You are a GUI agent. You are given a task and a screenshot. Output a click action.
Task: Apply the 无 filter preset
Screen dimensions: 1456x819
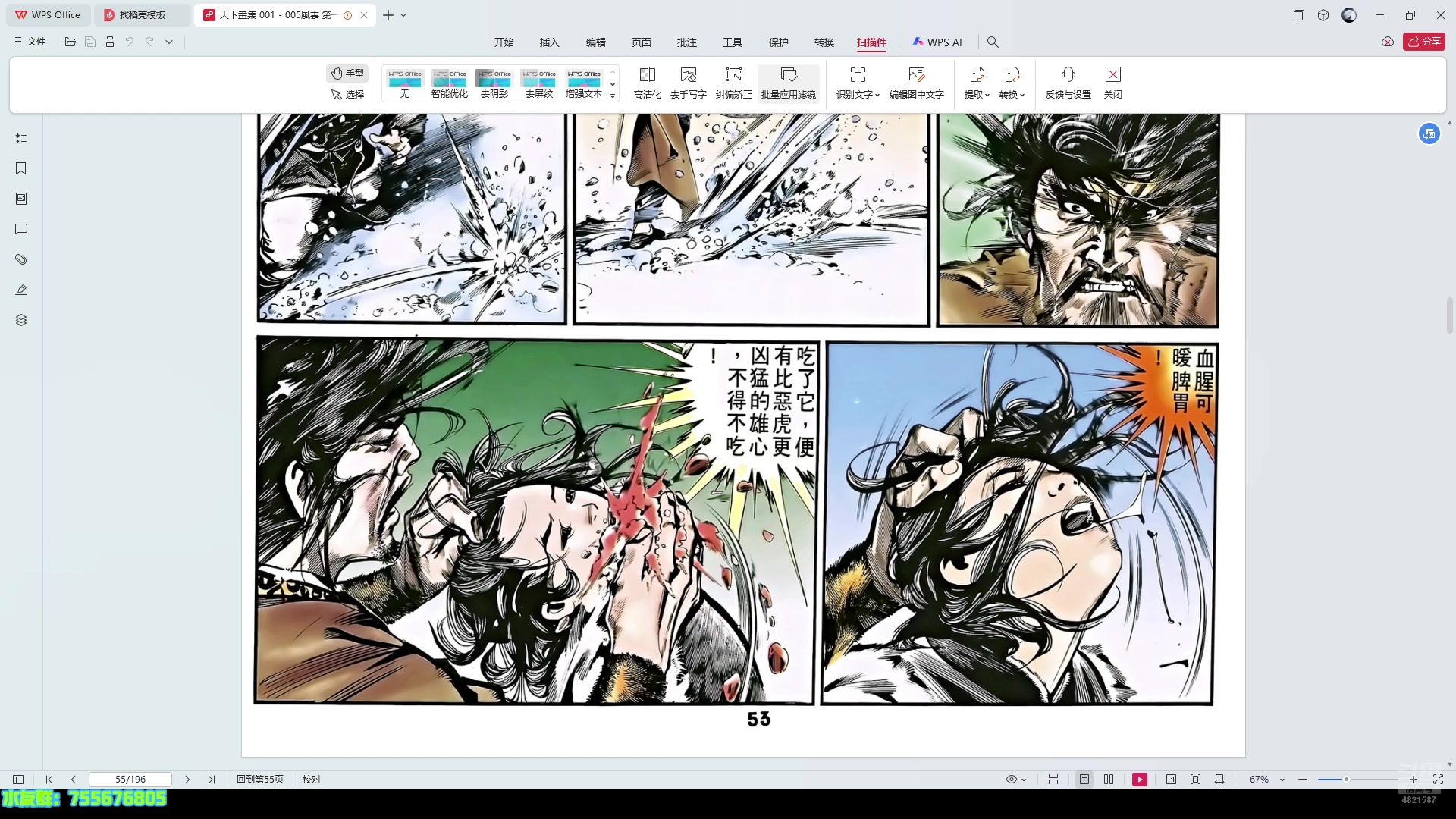pos(405,84)
